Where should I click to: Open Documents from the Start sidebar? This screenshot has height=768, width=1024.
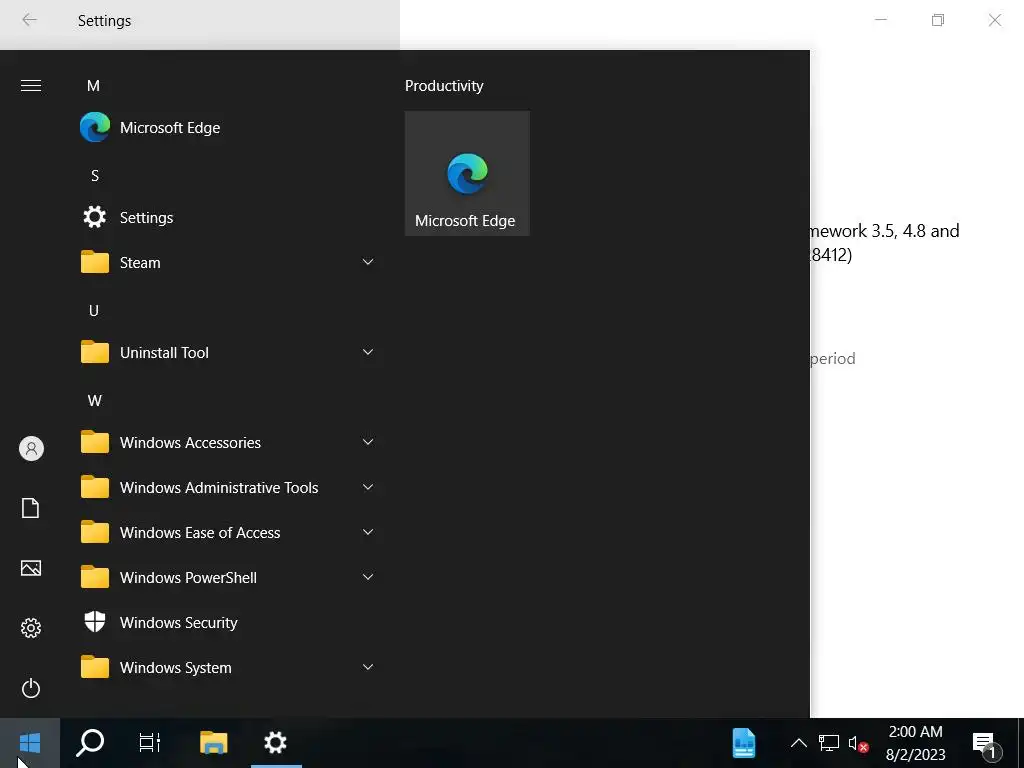click(31, 508)
